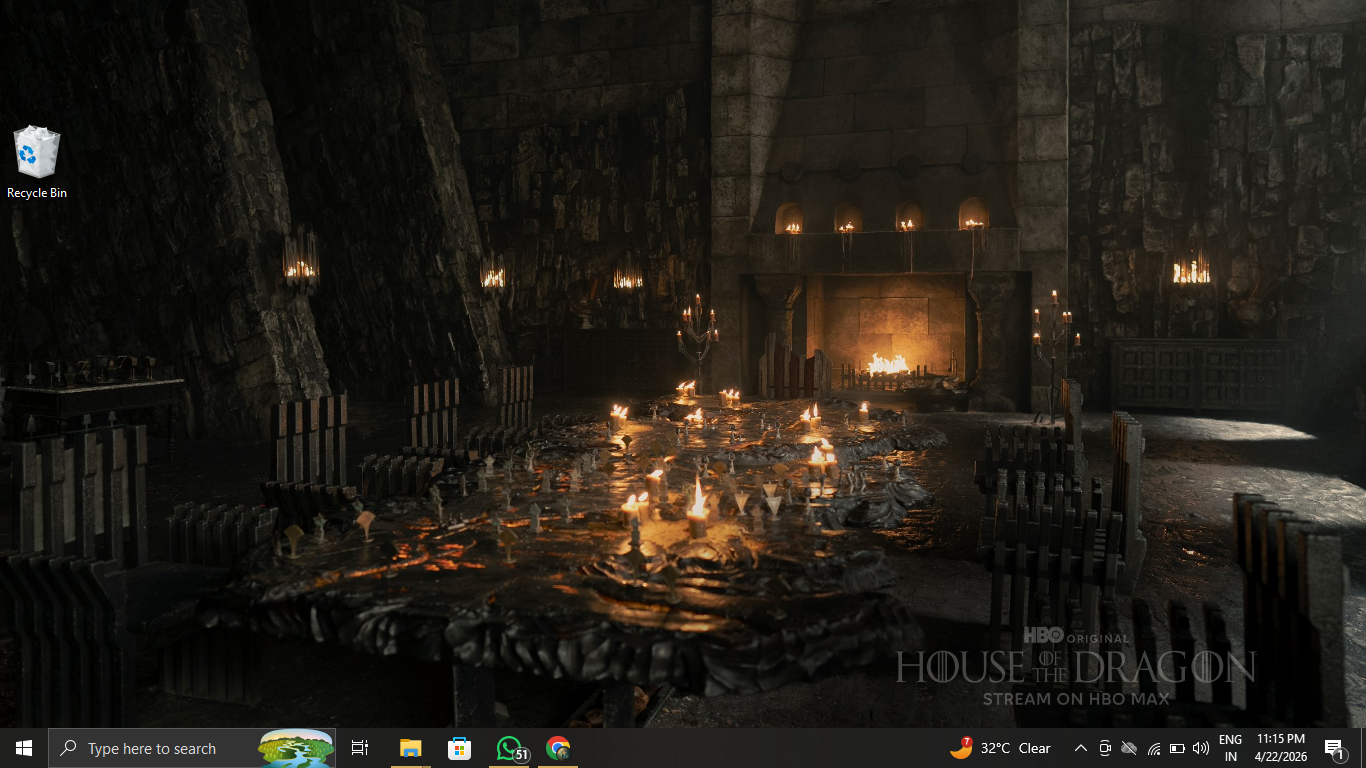The width and height of the screenshot is (1366, 768).
Task: Open the Windows Start menu
Action: point(24,748)
